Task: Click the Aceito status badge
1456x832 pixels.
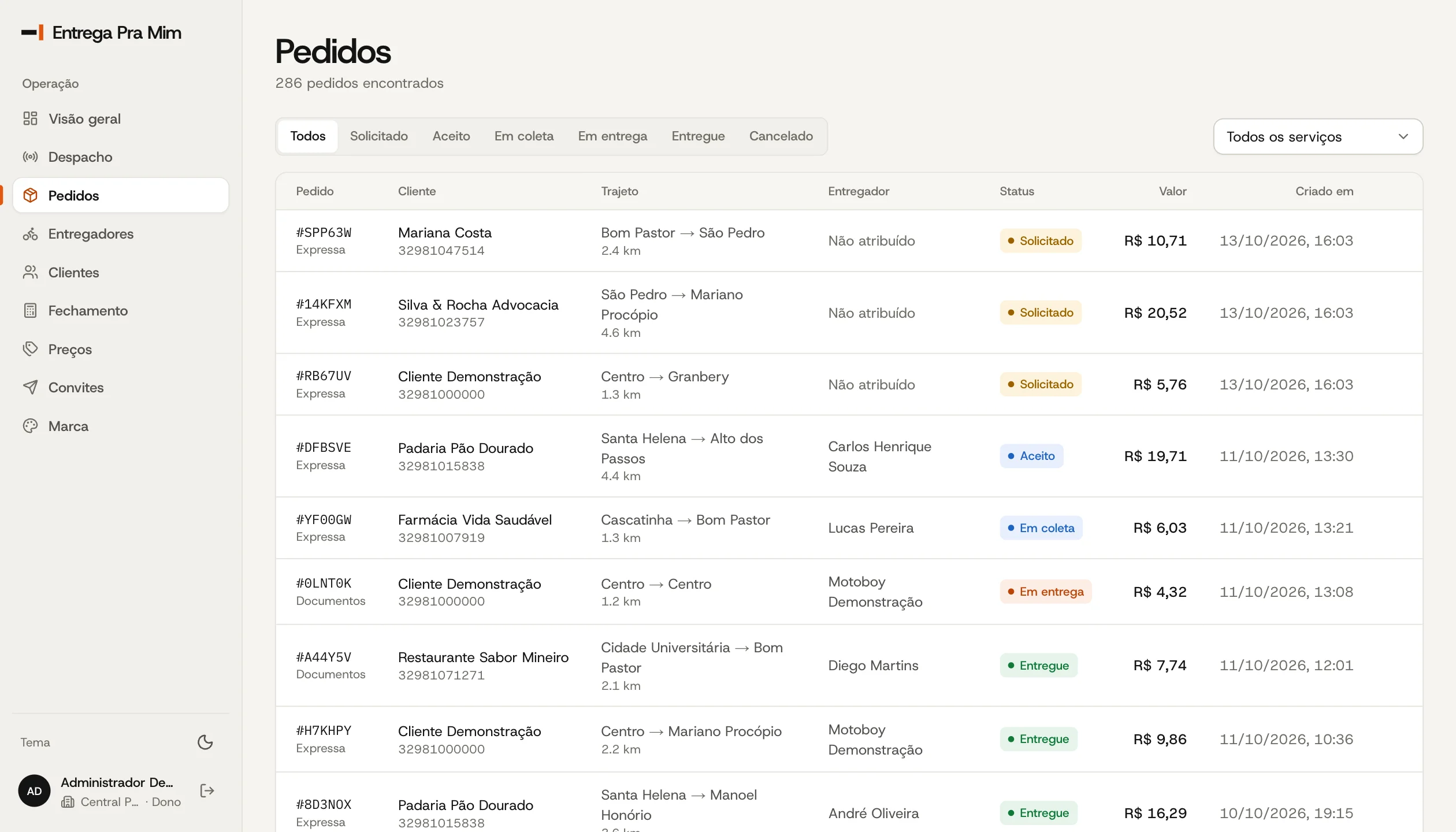Action: 1031,456
